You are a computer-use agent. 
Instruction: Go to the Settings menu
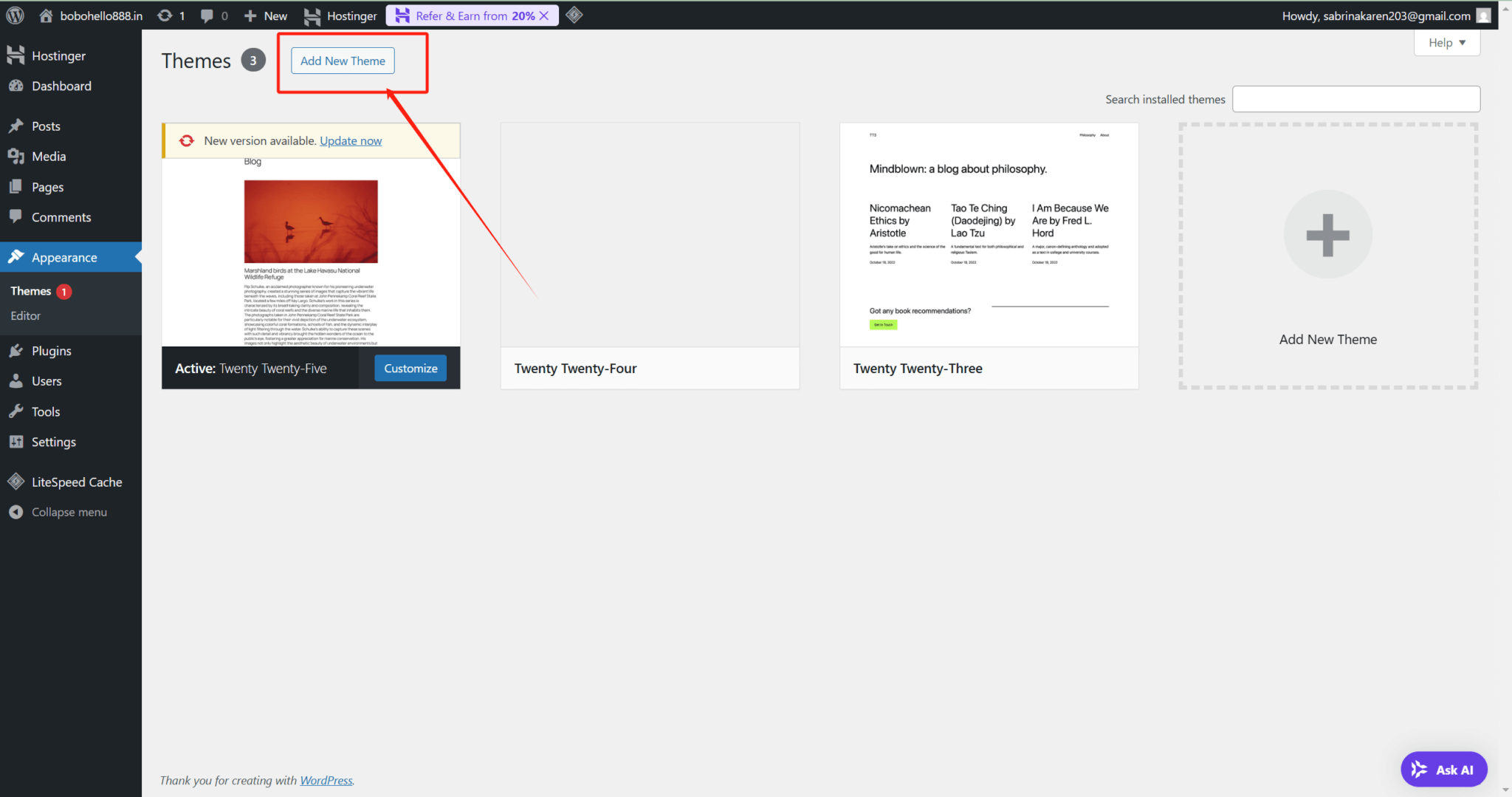coord(53,442)
